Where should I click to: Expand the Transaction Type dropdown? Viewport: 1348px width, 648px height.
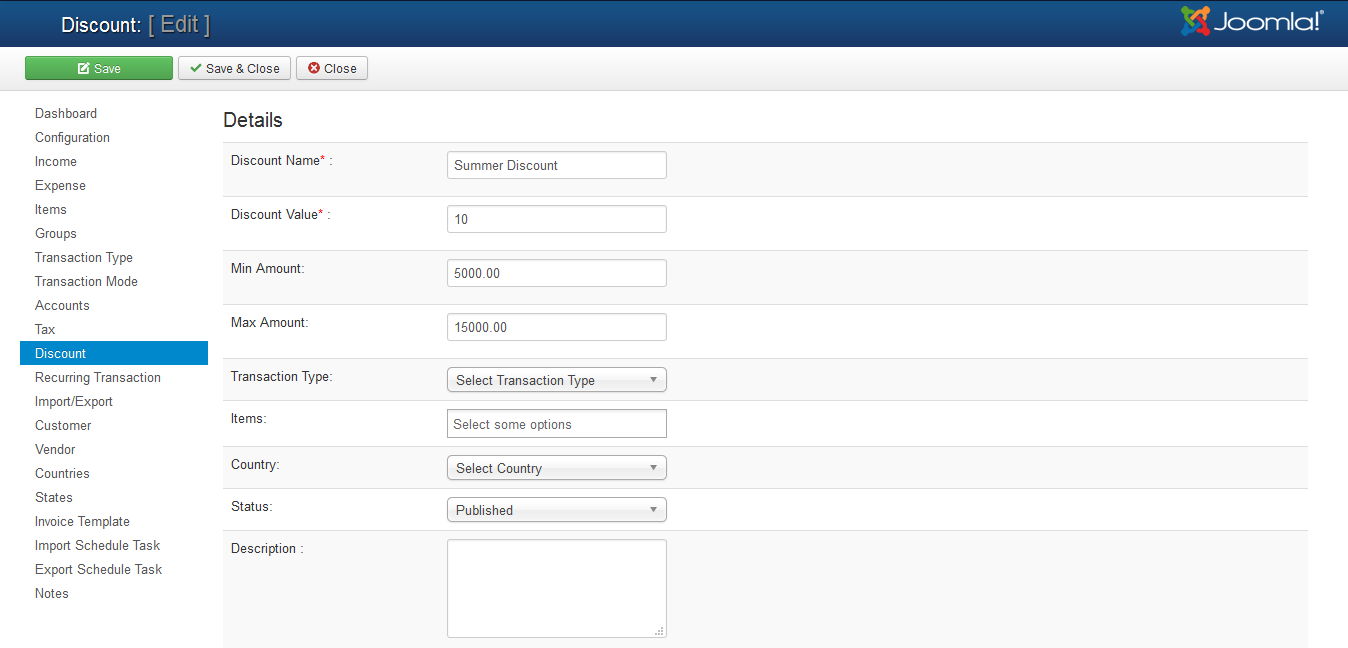coord(556,380)
